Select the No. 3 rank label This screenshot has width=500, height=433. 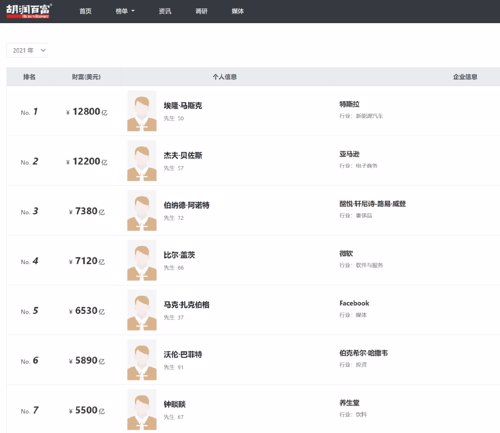click(29, 211)
